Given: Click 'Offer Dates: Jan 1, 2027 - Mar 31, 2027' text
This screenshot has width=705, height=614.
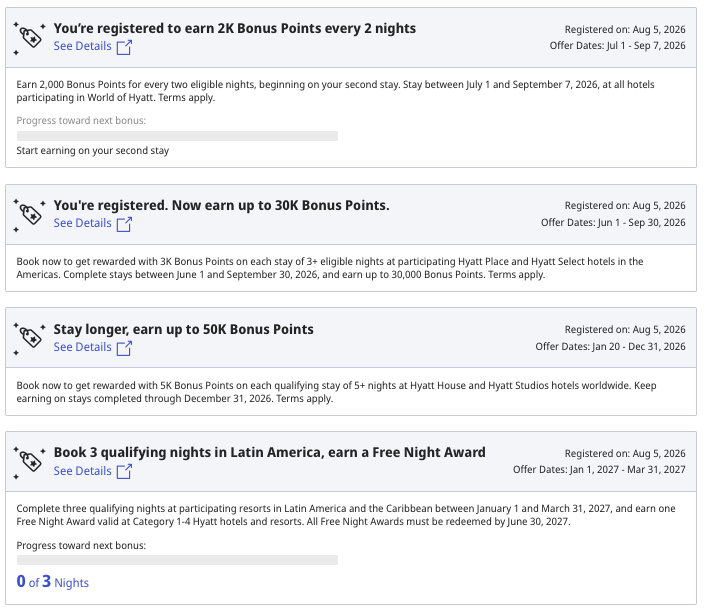Looking at the screenshot, I should [x=599, y=470].
